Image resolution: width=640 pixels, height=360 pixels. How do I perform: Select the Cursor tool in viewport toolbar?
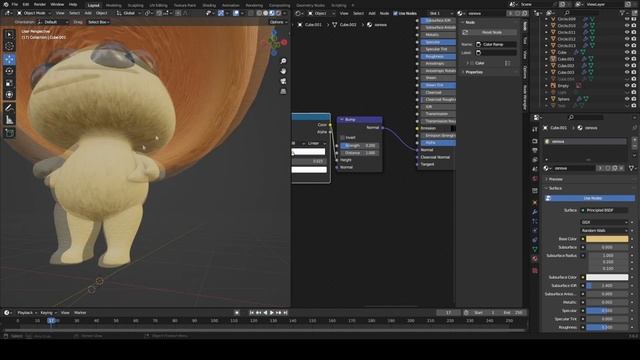click(9, 46)
